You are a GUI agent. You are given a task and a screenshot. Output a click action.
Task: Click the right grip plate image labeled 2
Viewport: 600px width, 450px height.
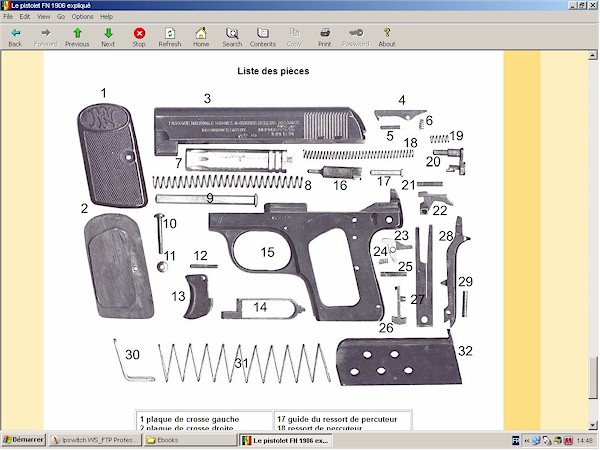click(119, 266)
